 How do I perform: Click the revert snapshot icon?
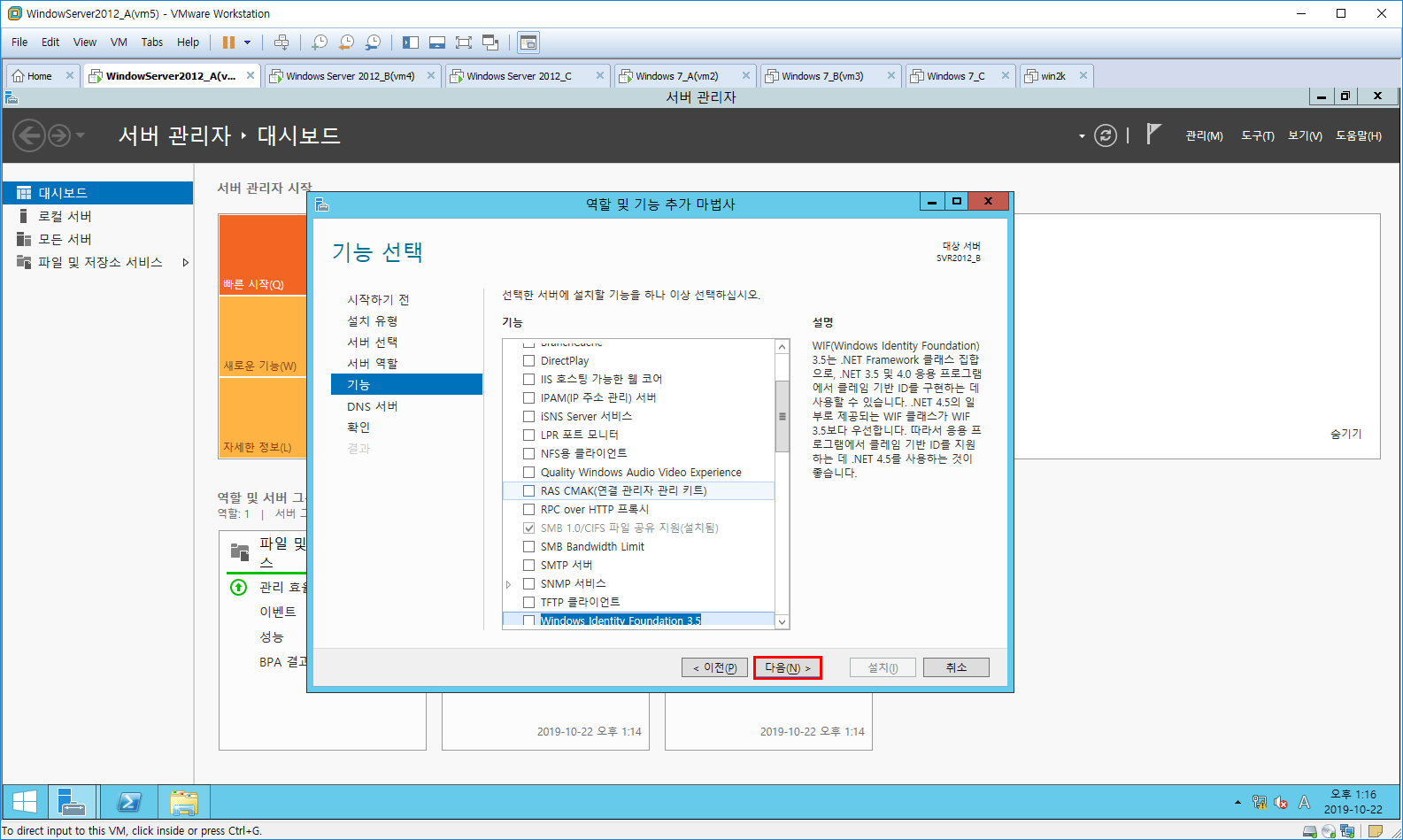coord(346,42)
